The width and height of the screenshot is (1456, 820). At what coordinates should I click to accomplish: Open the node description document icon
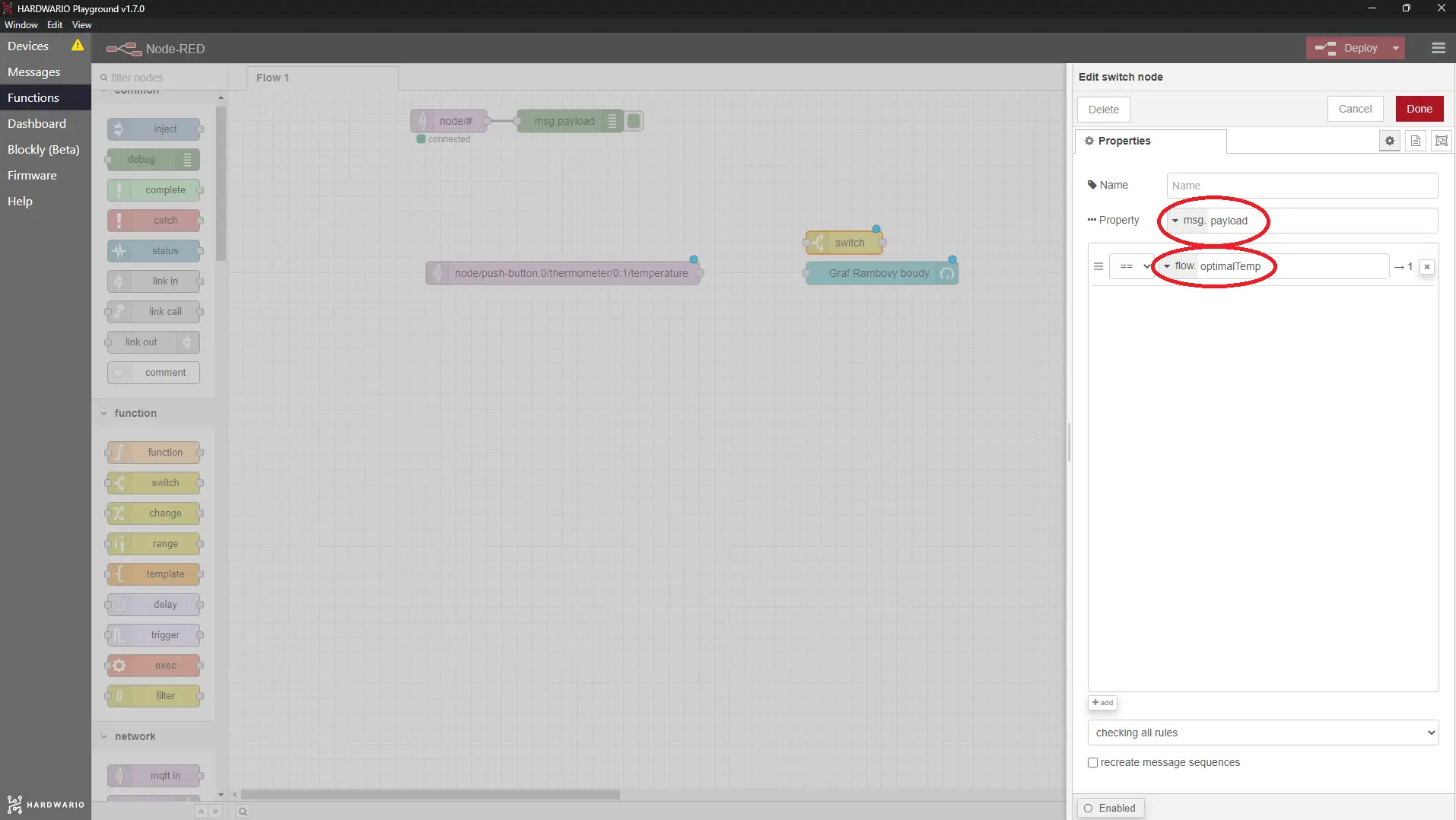pyautogui.click(x=1416, y=141)
